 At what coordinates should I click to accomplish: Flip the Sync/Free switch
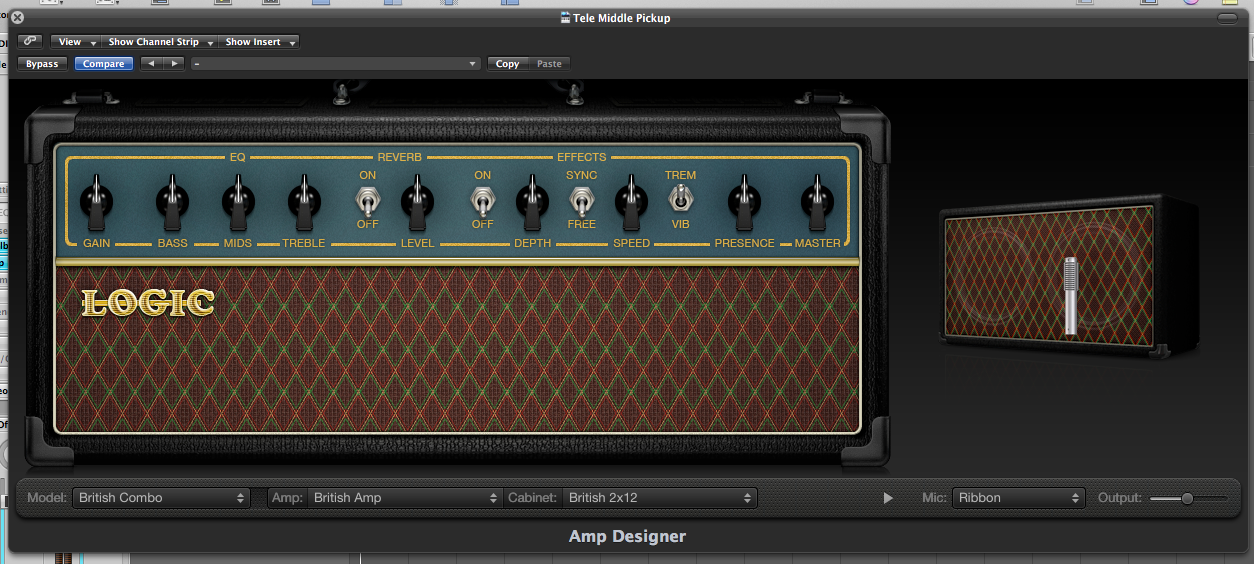pyautogui.click(x=581, y=200)
